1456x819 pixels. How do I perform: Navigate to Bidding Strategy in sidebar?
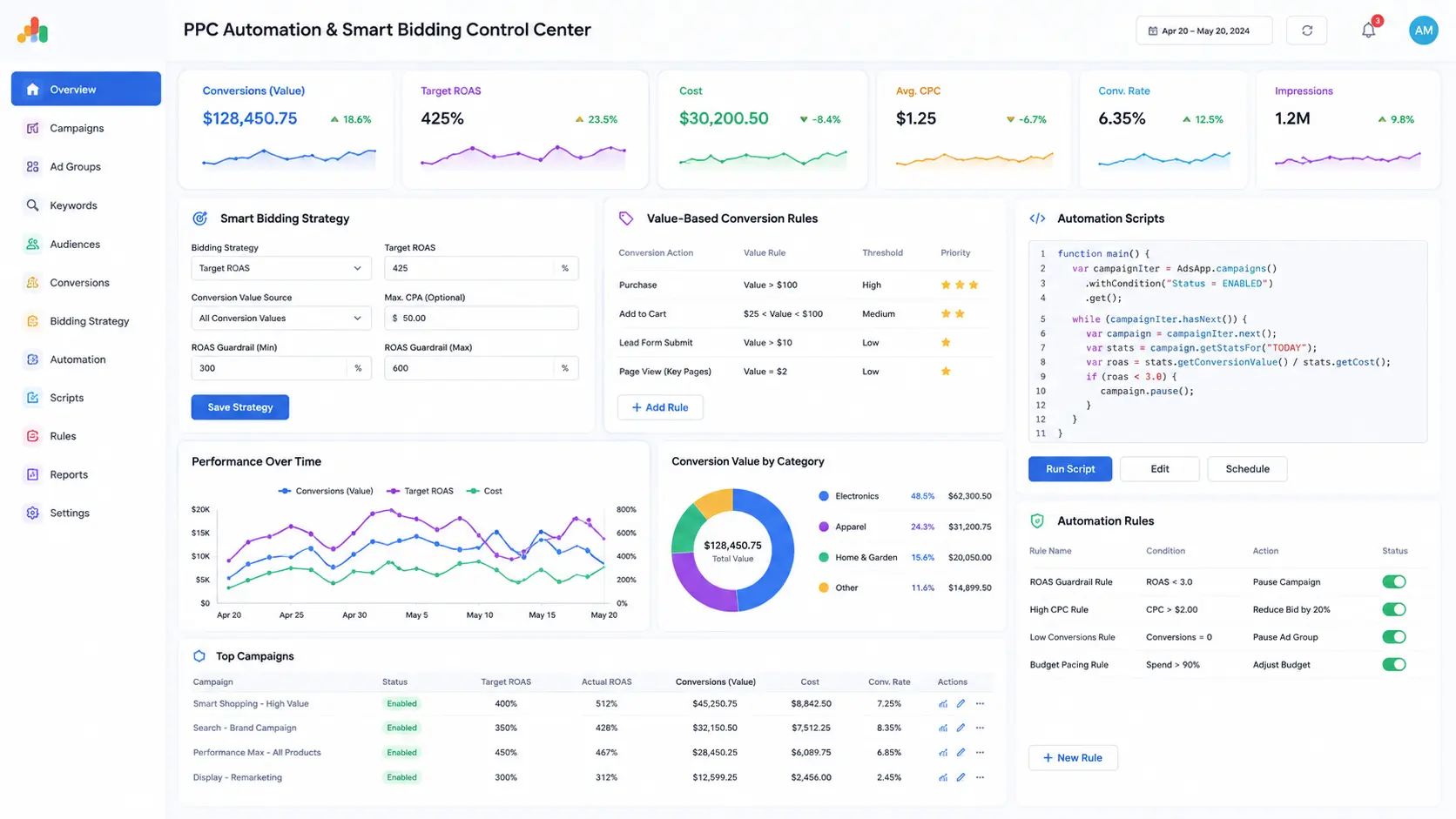click(85, 321)
